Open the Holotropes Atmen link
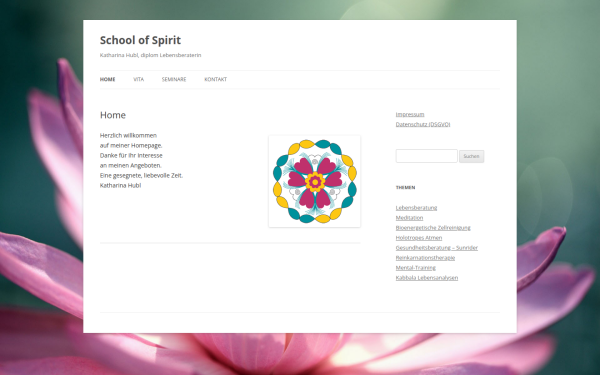The width and height of the screenshot is (600, 375). (419, 237)
